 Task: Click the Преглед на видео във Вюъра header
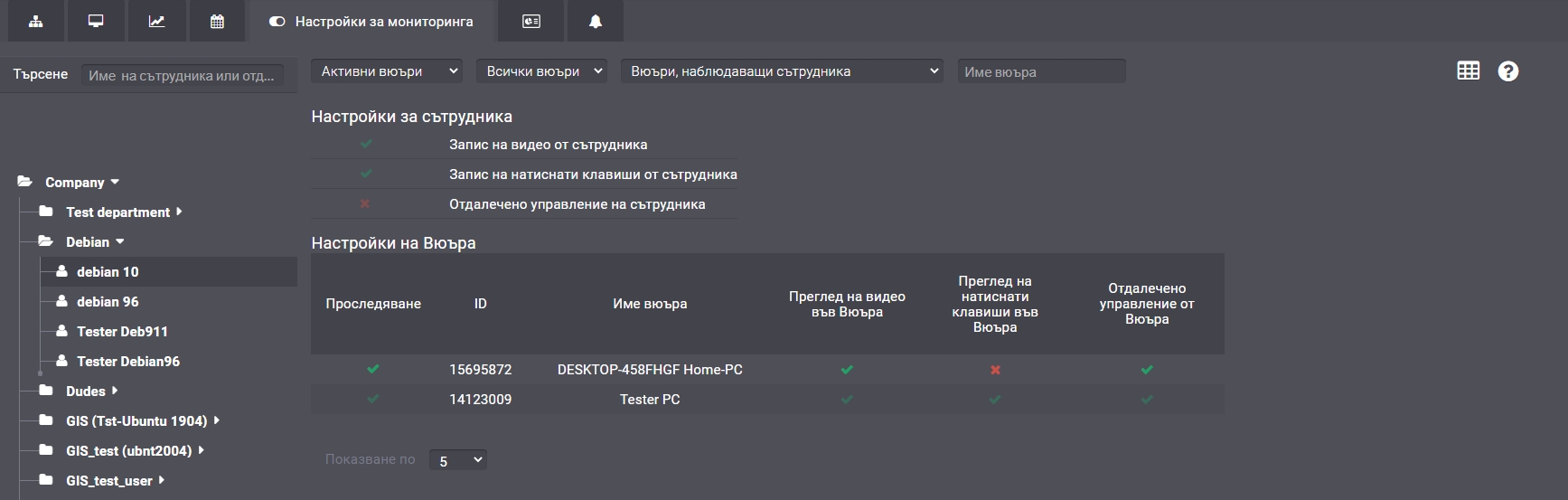click(847, 304)
